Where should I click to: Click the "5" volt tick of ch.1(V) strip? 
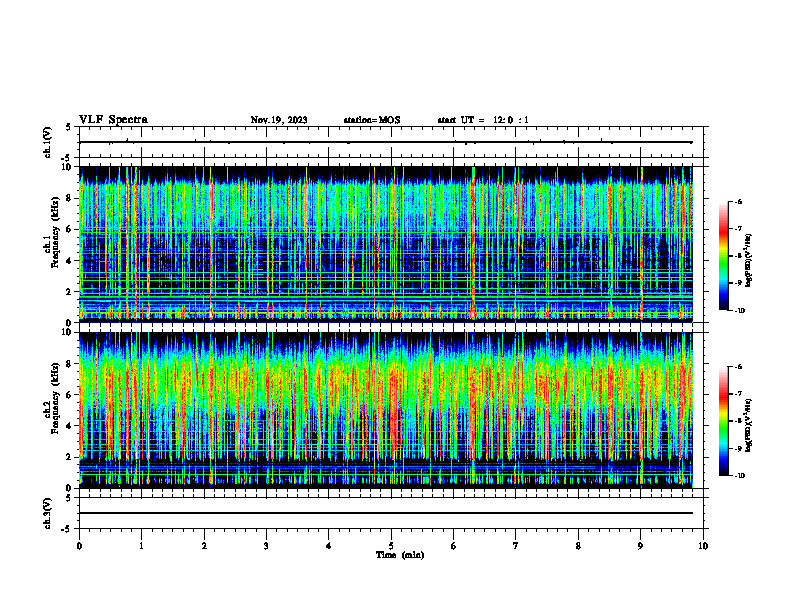(69, 127)
